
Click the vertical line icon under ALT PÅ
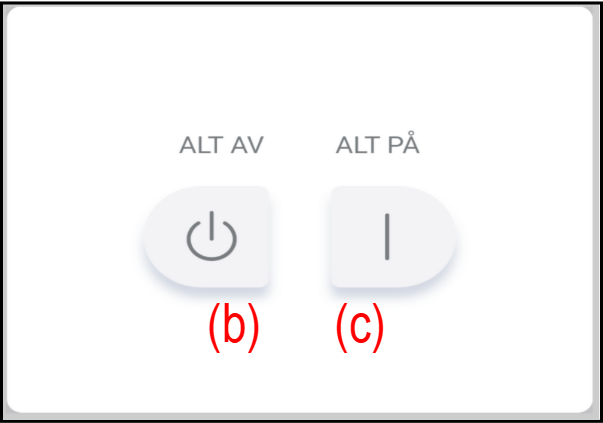point(387,237)
